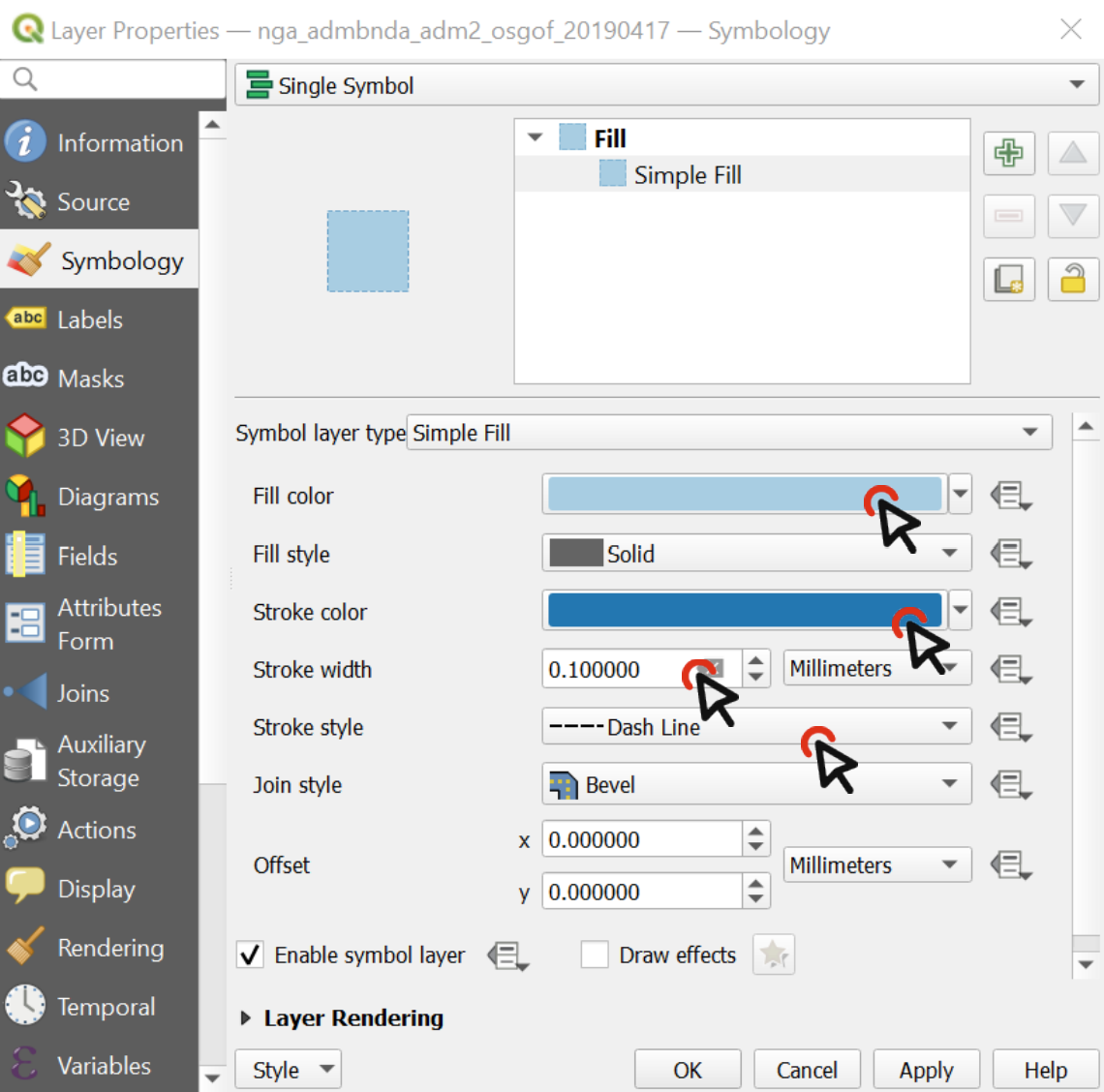Open the Symbol layer type dropdown
Screen dimensions: 1104x1092
coord(728,433)
